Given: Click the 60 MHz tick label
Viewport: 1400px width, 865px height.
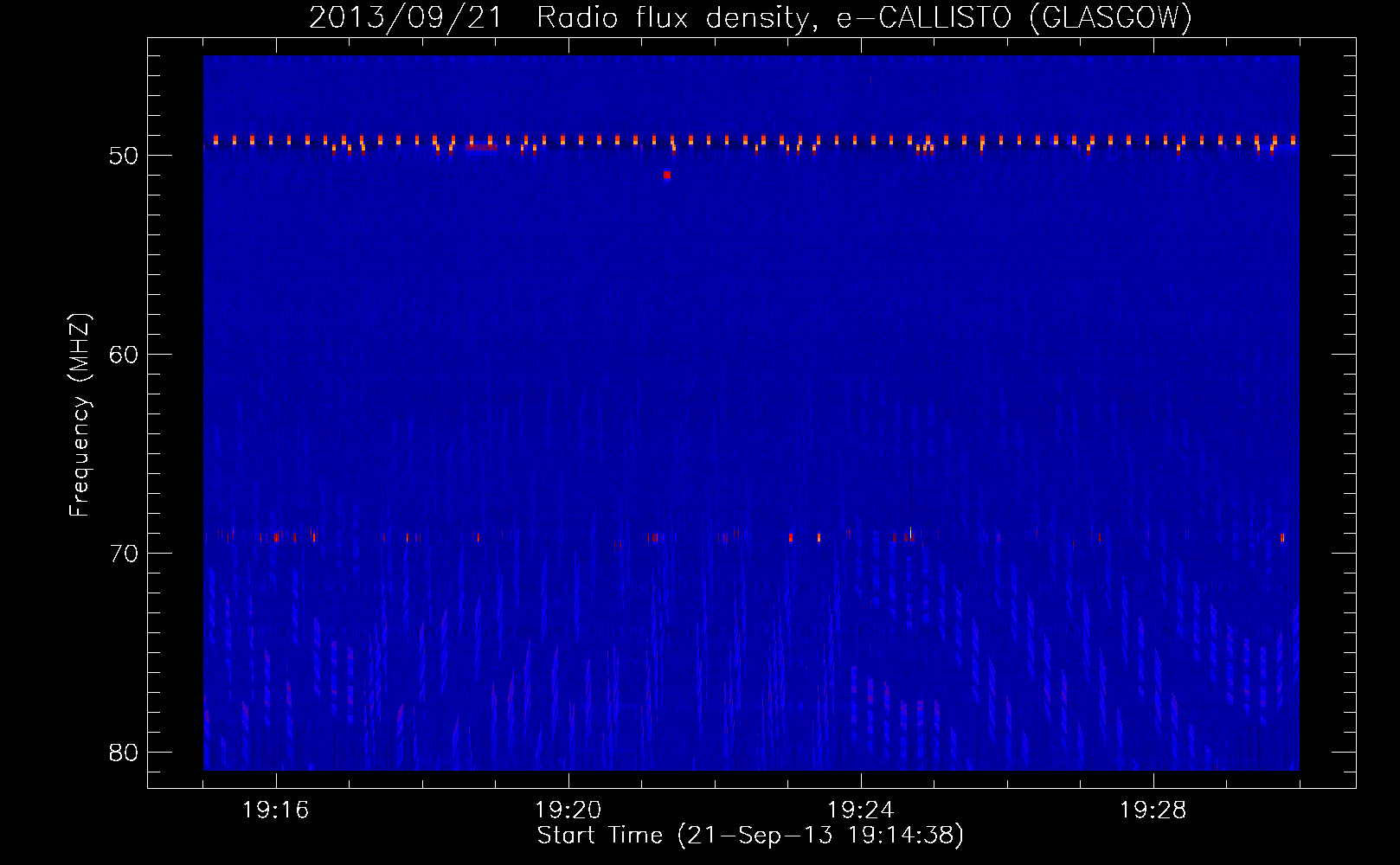Looking at the screenshot, I should 124,355.
